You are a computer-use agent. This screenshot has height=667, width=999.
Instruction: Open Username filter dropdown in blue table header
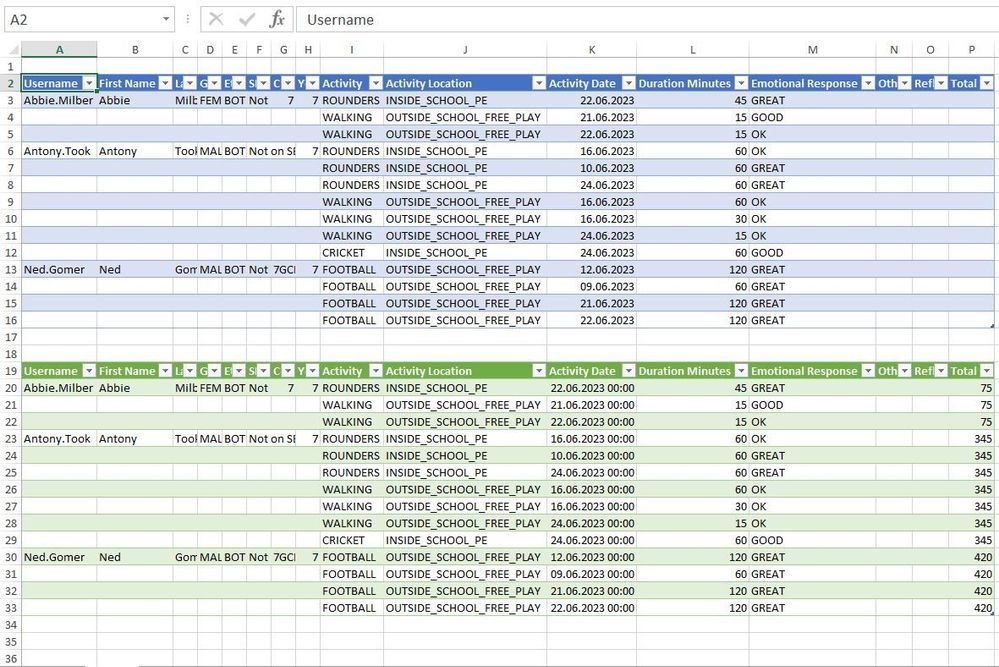pos(89,83)
